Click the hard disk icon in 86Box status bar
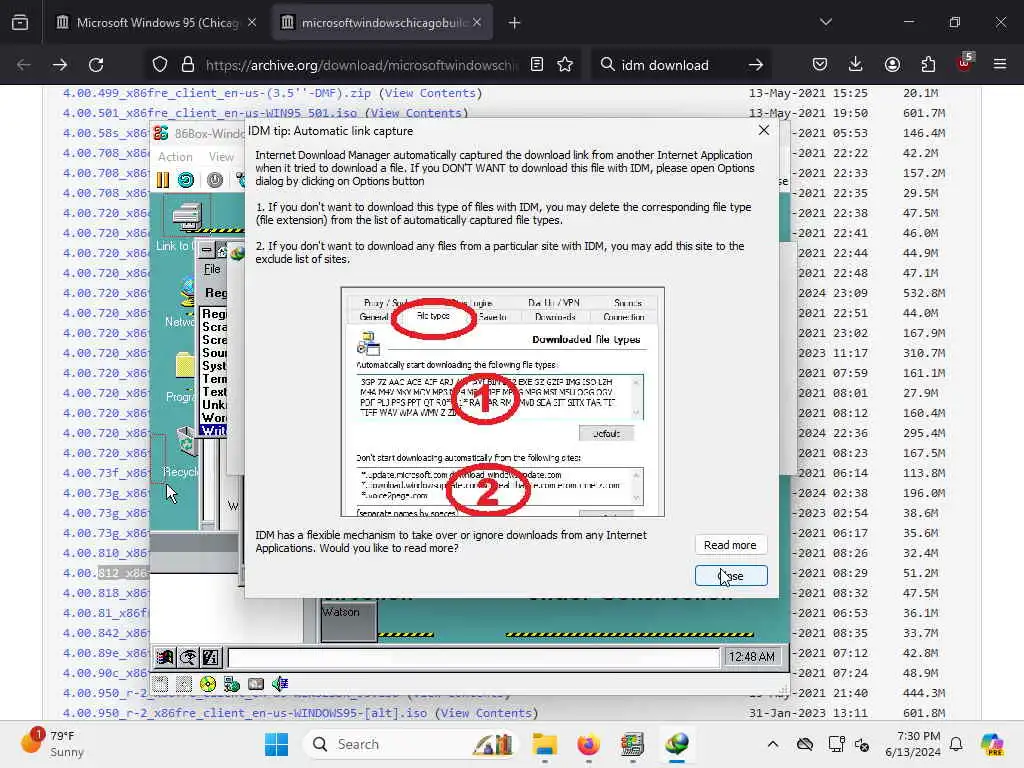This screenshot has height=768, width=1024. (x=256, y=684)
